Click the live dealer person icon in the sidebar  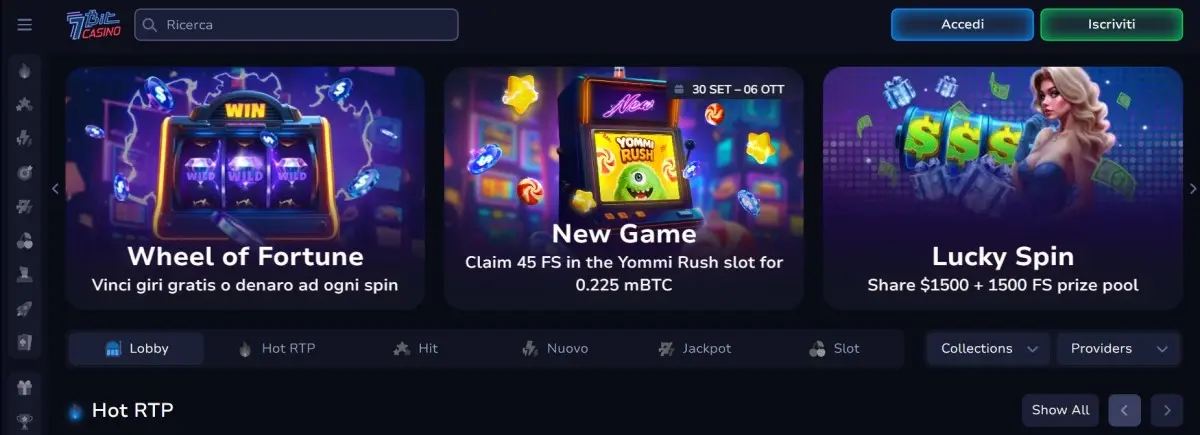[x=25, y=274]
